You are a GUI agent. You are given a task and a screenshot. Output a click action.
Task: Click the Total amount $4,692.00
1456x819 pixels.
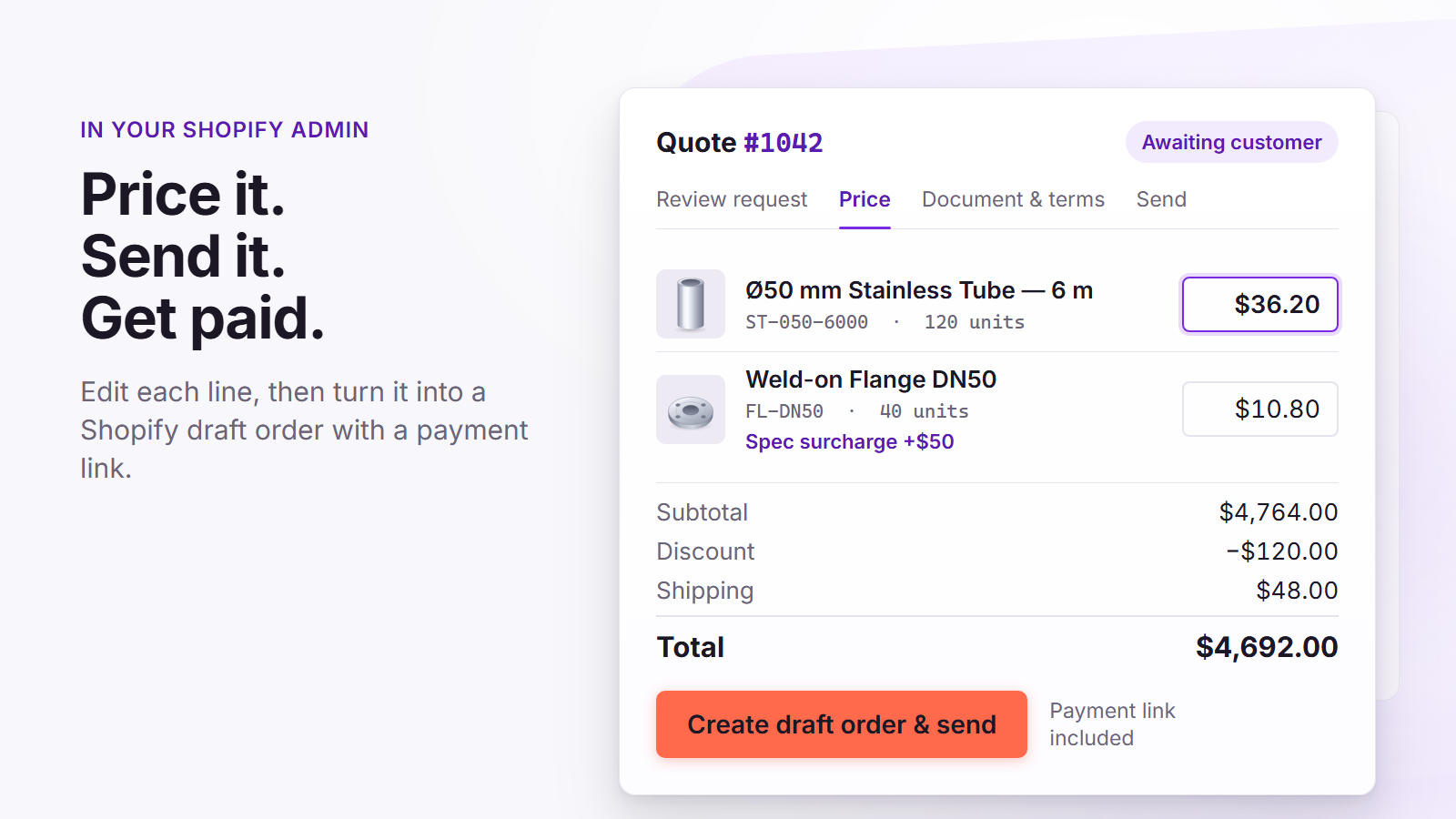click(x=1267, y=647)
